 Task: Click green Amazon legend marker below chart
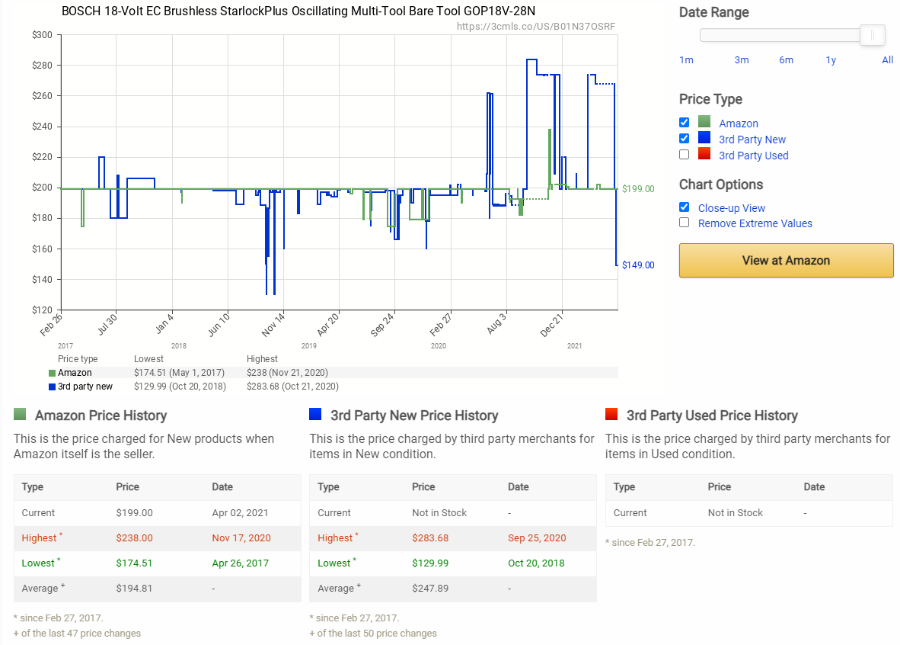pos(52,373)
